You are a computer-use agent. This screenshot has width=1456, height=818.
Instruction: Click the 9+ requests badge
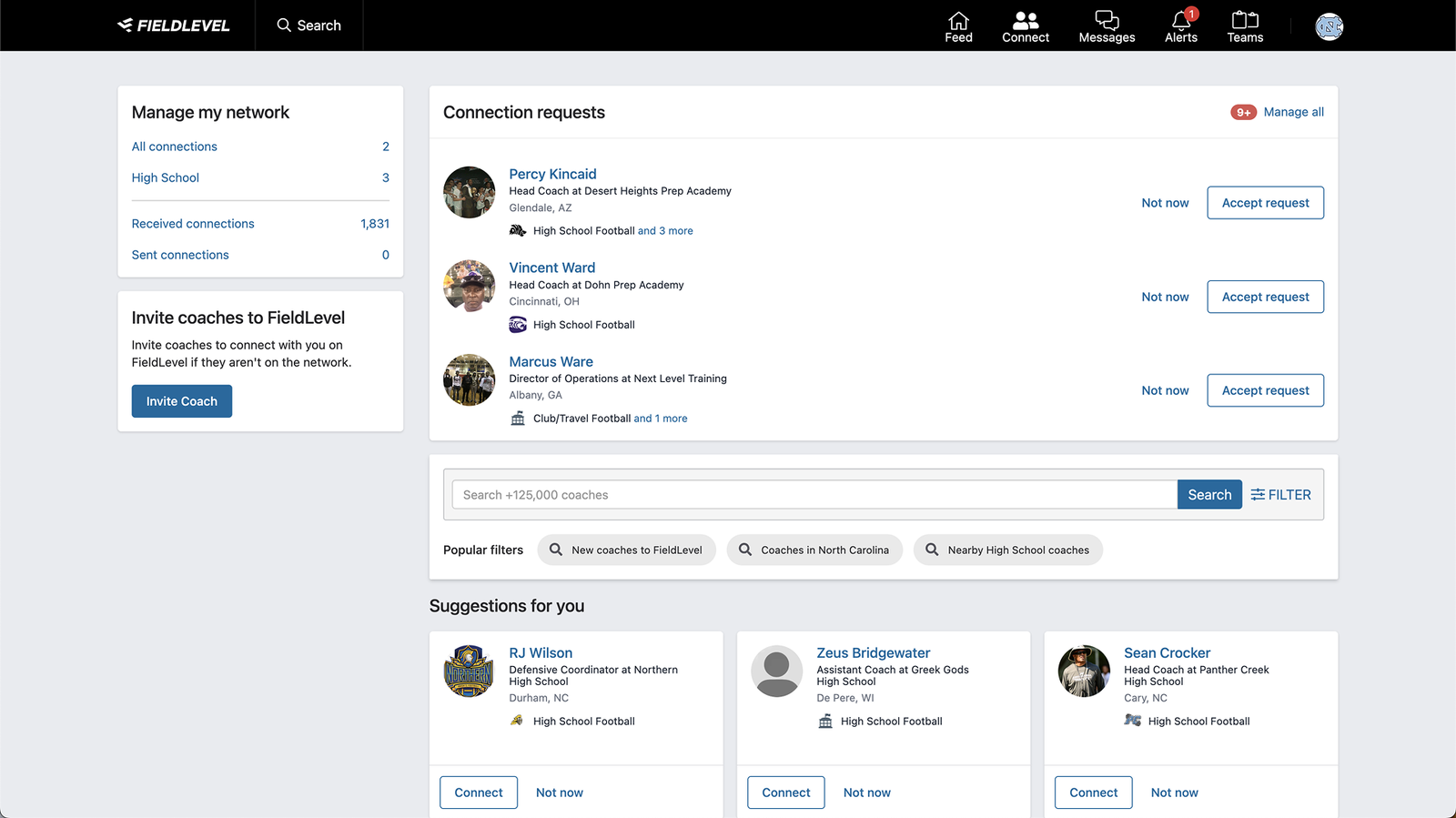1243,112
